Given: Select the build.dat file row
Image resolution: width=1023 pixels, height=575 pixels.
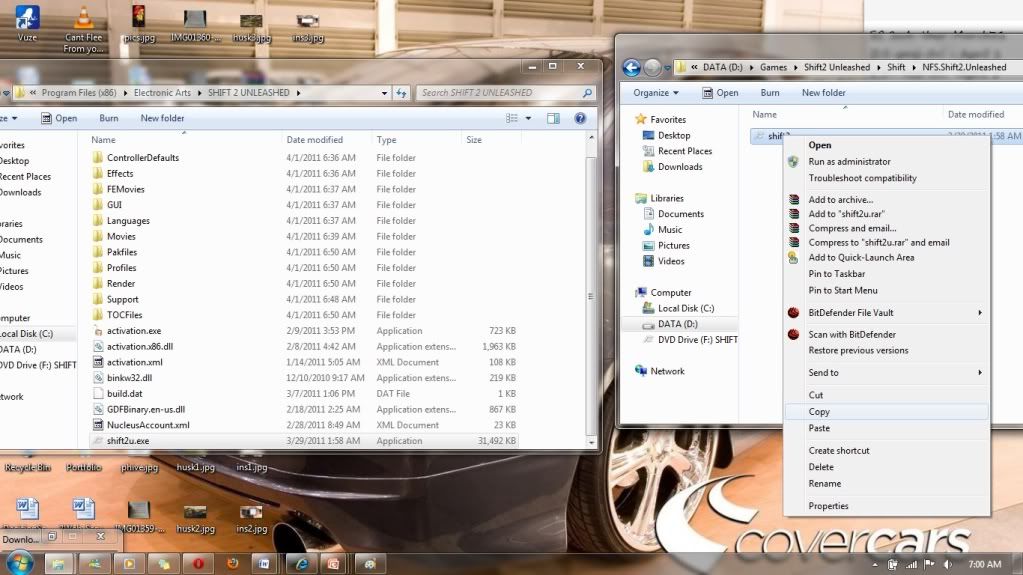Looking at the screenshot, I should coord(305,394).
